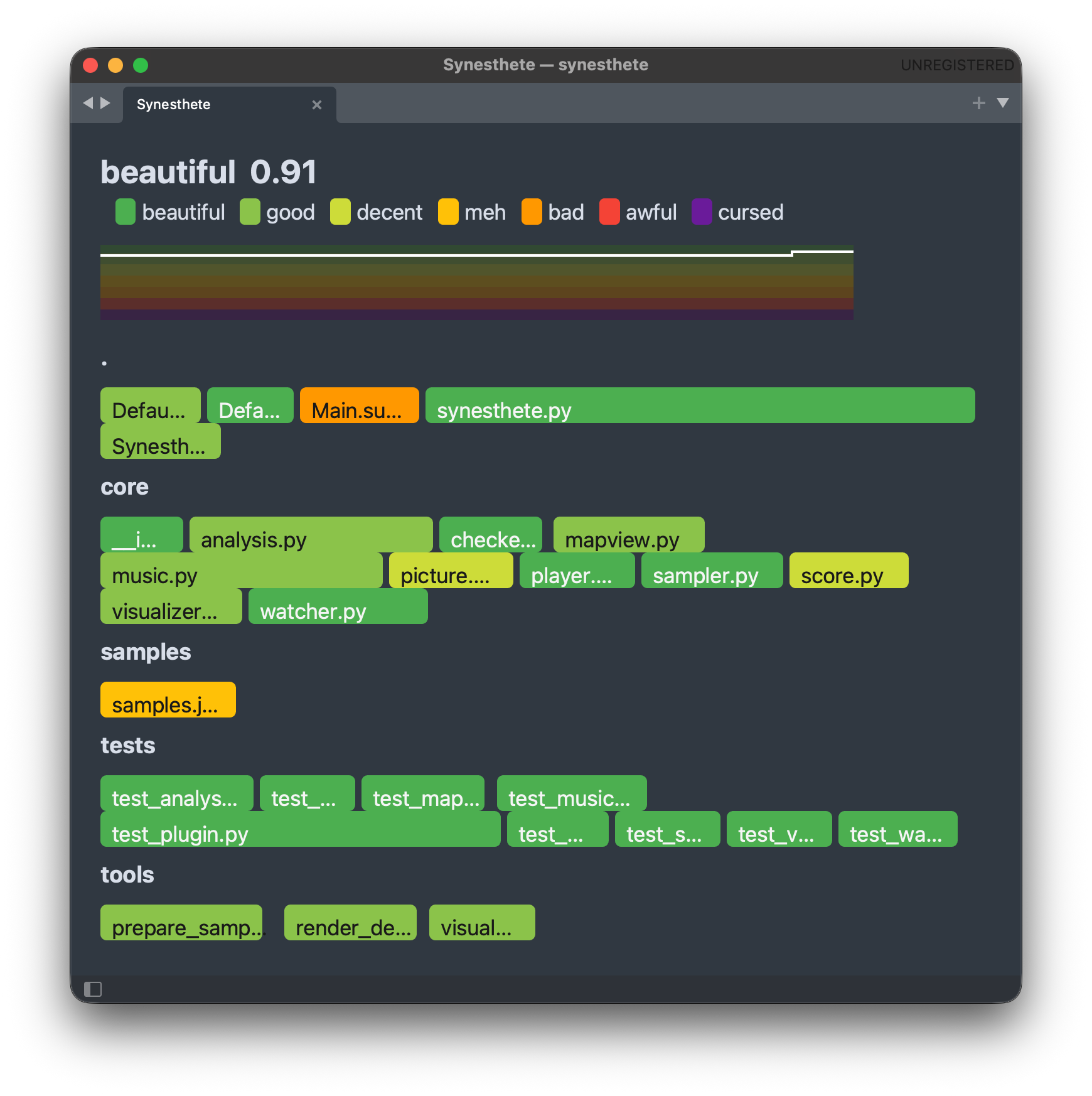Click the green beautiful legend swatch

coord(126,212)
